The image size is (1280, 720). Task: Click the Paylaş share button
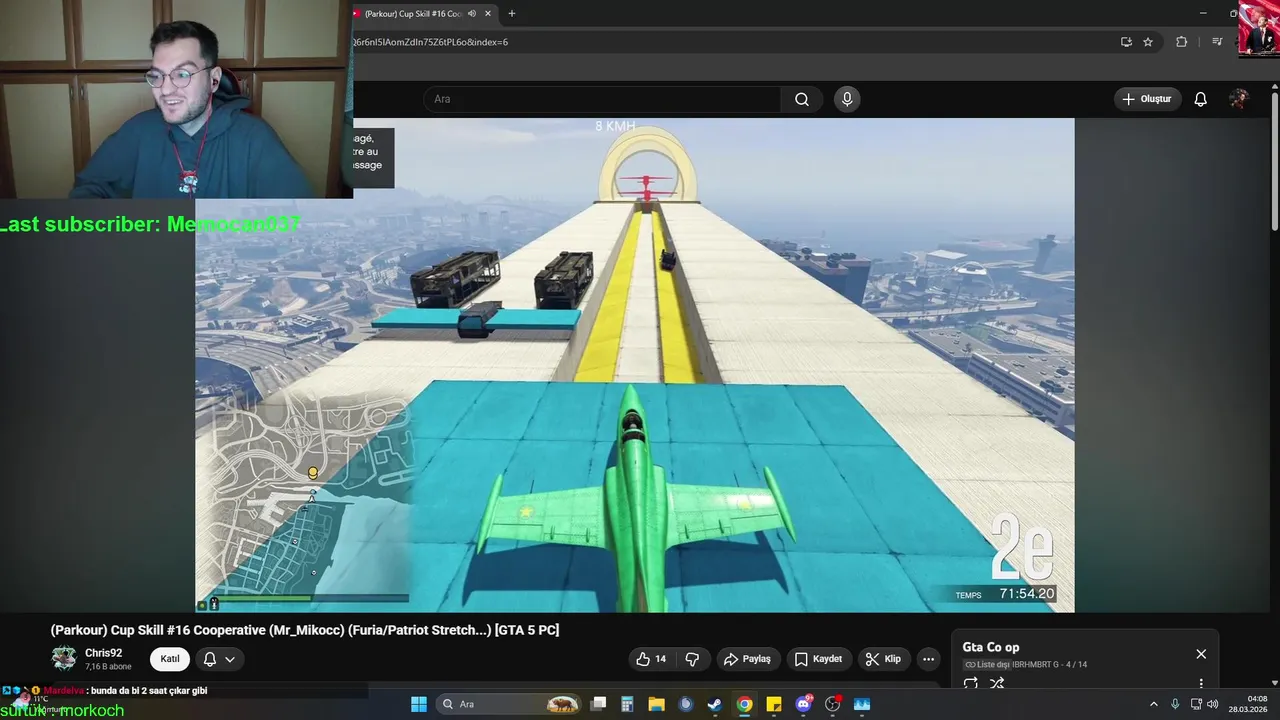[x=747, y=659]
